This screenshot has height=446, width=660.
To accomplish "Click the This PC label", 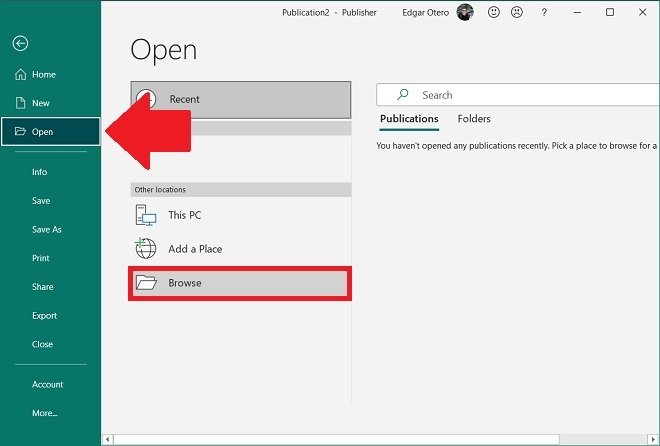I will point(185,215).
